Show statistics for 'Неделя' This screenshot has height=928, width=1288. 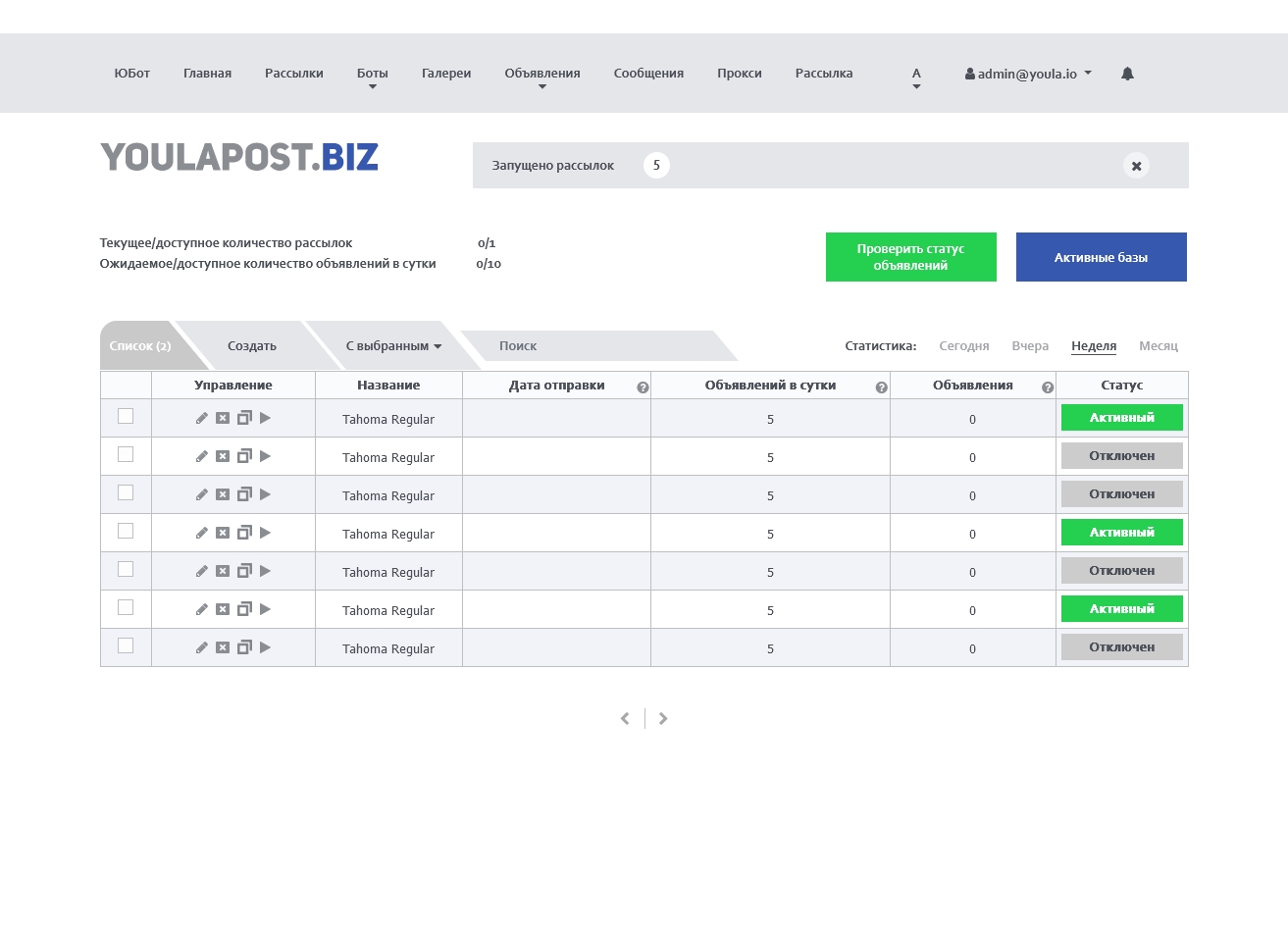click(x=1094, y=346)
